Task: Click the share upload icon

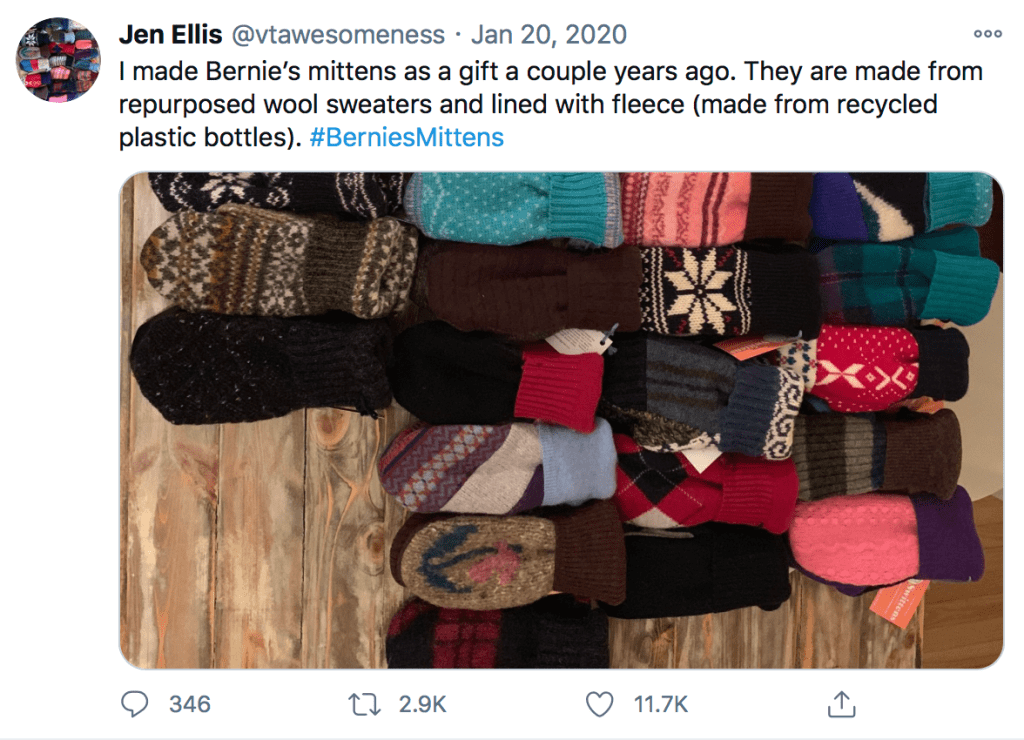Action: 840,704
